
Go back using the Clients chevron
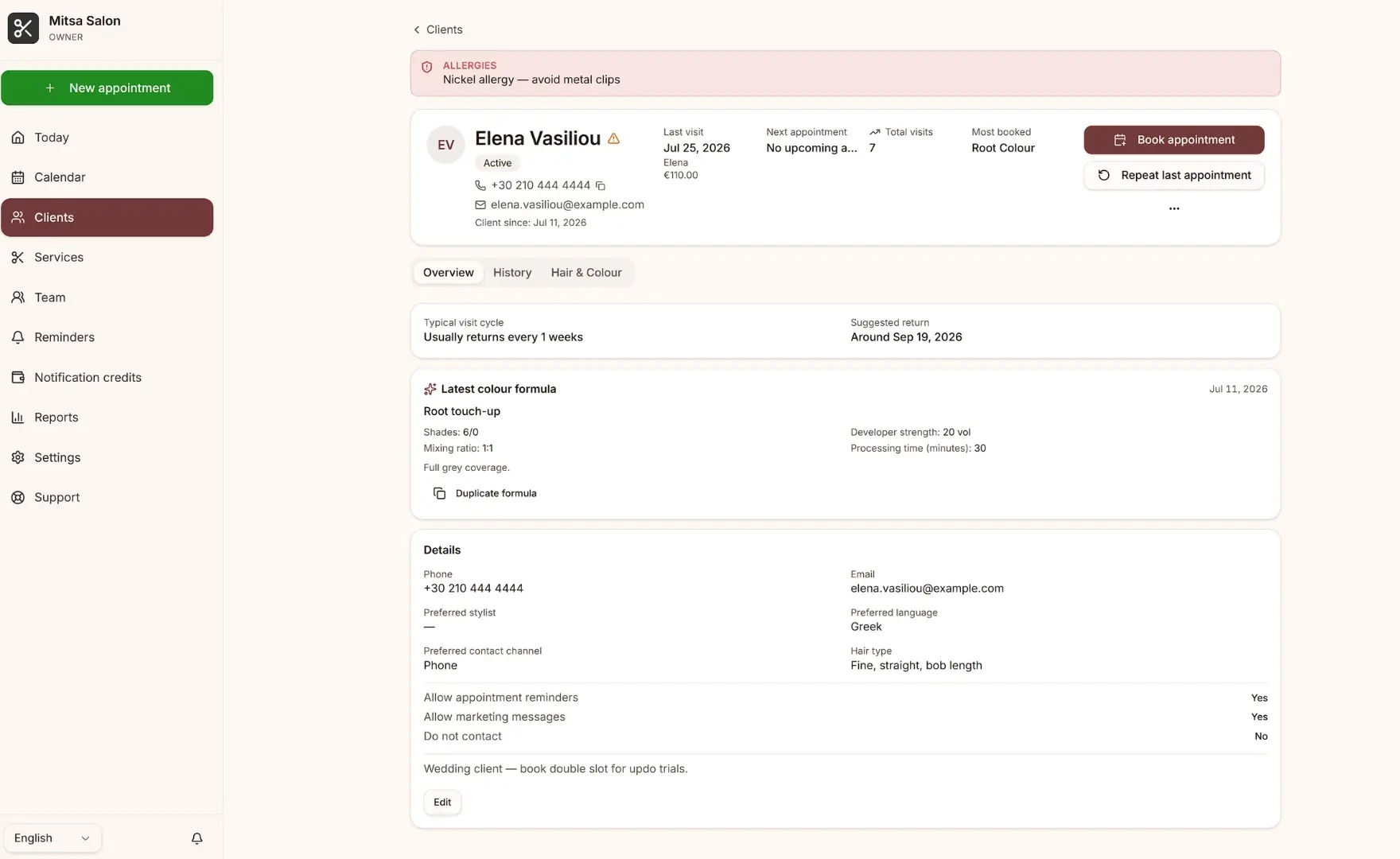[x=416, y=29]
